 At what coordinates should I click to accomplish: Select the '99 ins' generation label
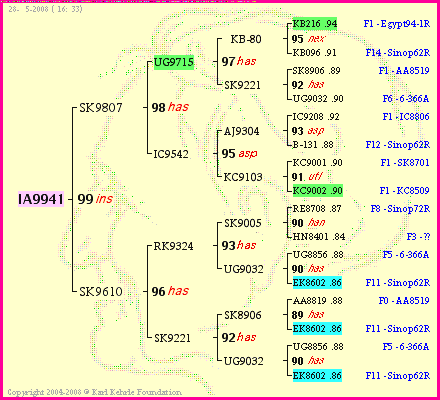95,199
